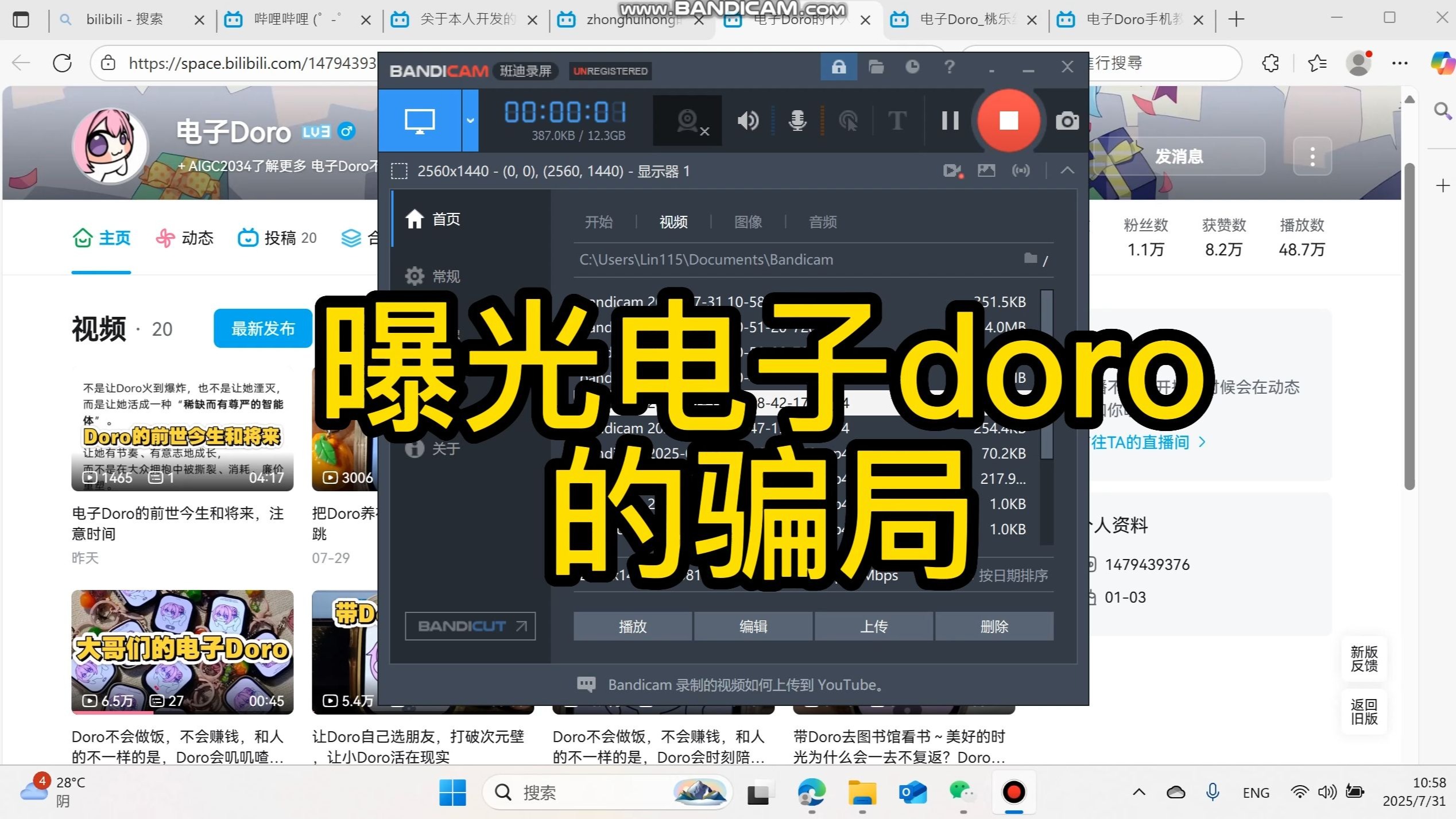Open the 主页 tab on the bilibili space page
1456x819 pixels.
coord(102,238)
